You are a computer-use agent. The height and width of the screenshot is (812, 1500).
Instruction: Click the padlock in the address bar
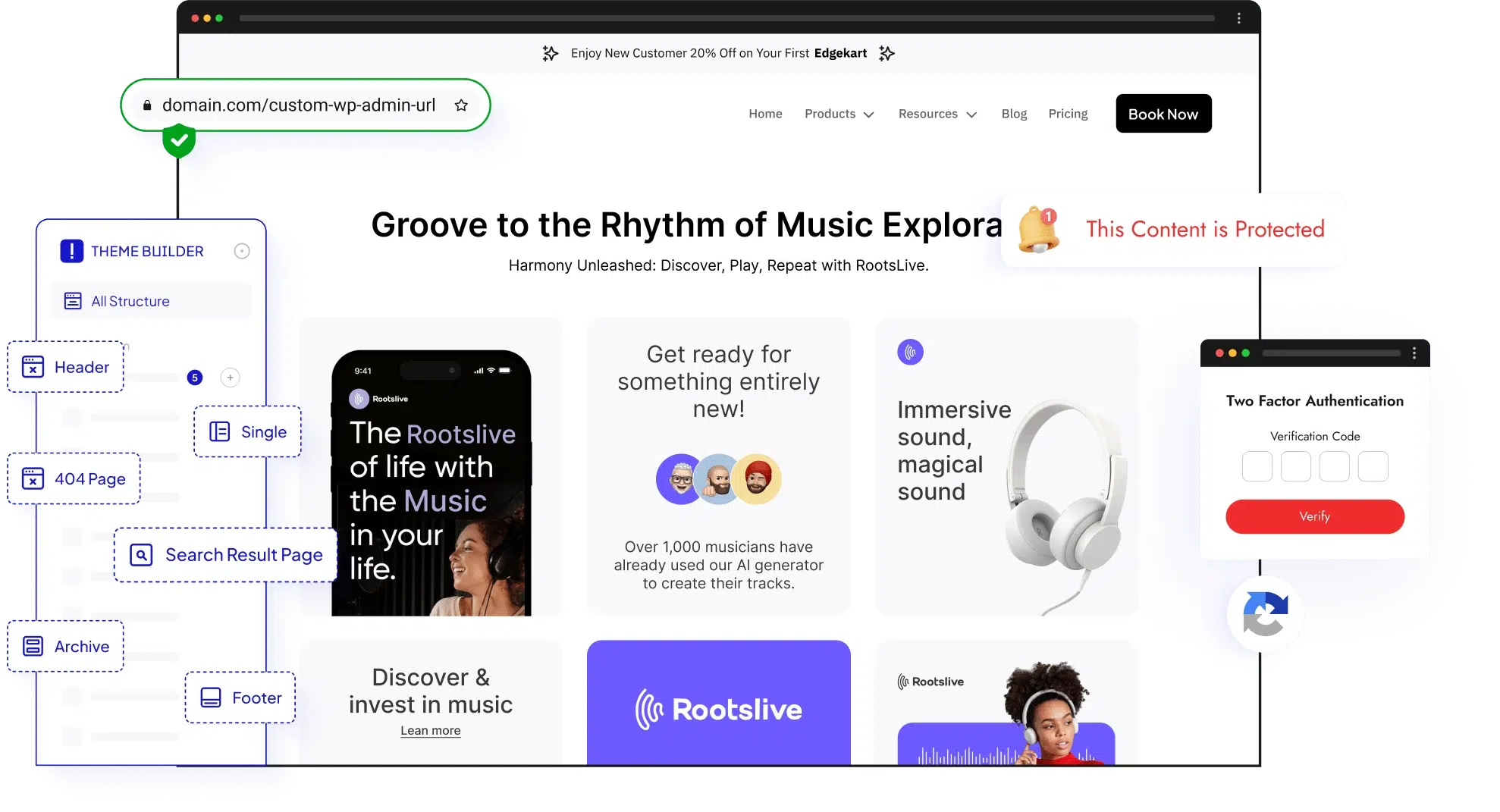(x=147, y=105)
